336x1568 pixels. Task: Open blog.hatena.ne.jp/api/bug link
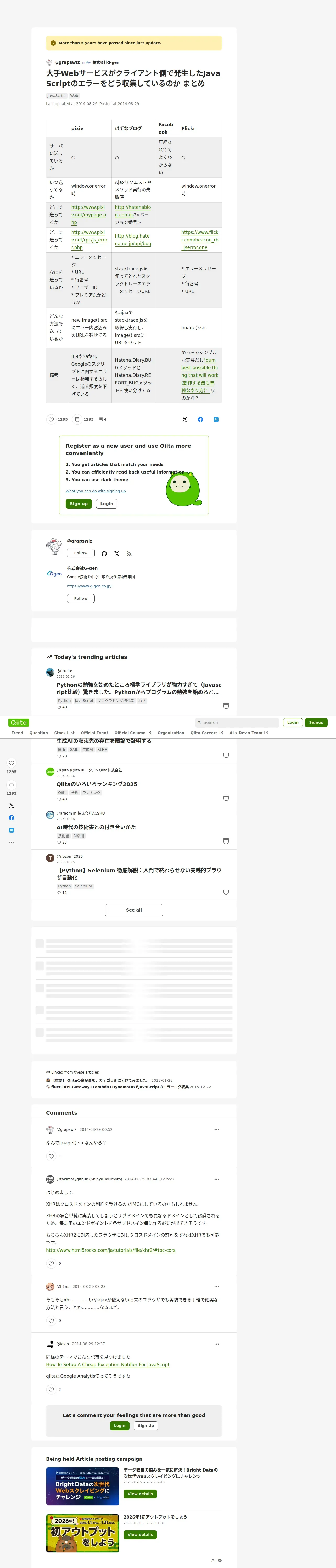pyautogui.click(x=133, y=240)
